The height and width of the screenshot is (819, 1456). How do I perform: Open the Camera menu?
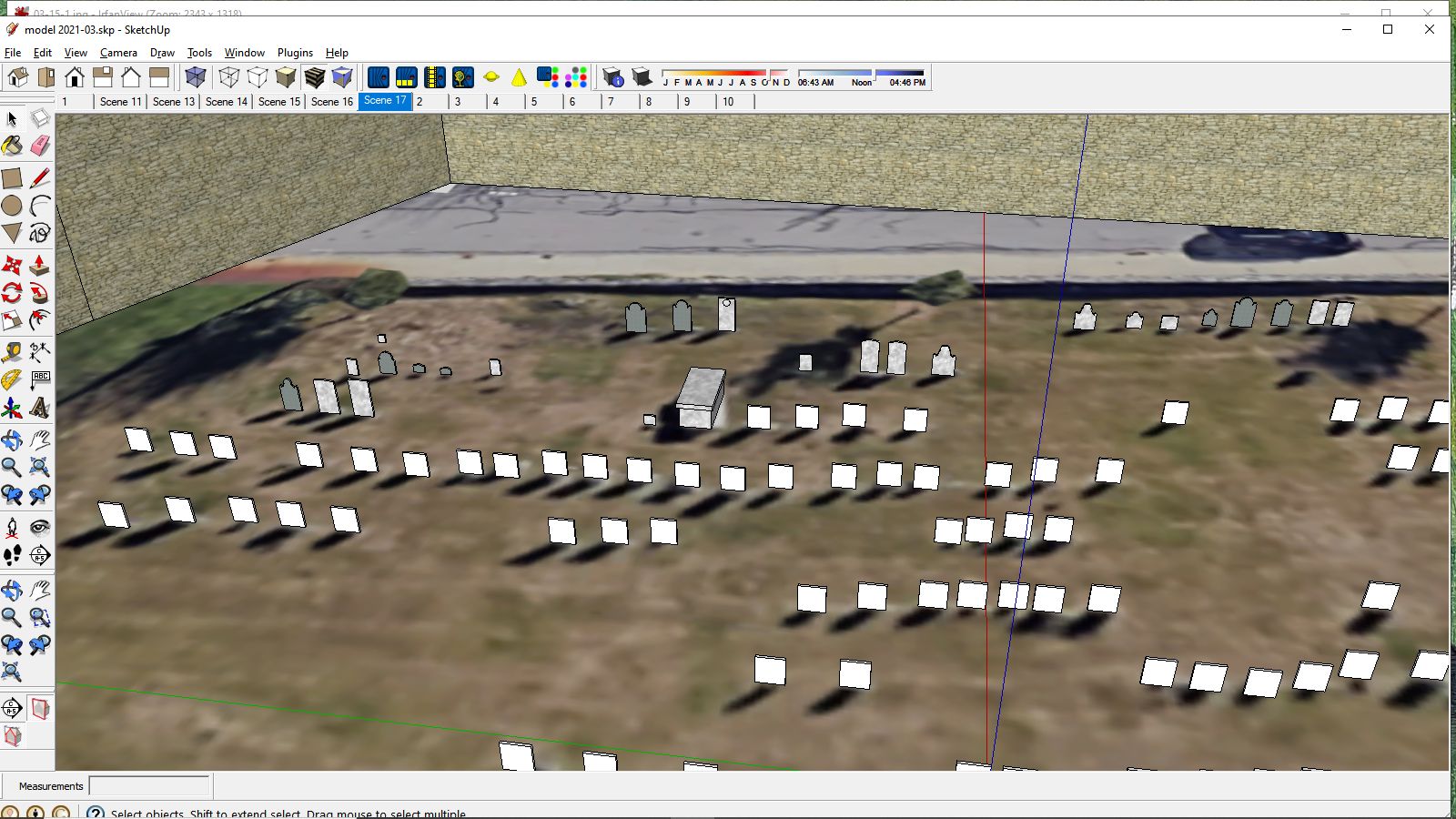point(119,53)
